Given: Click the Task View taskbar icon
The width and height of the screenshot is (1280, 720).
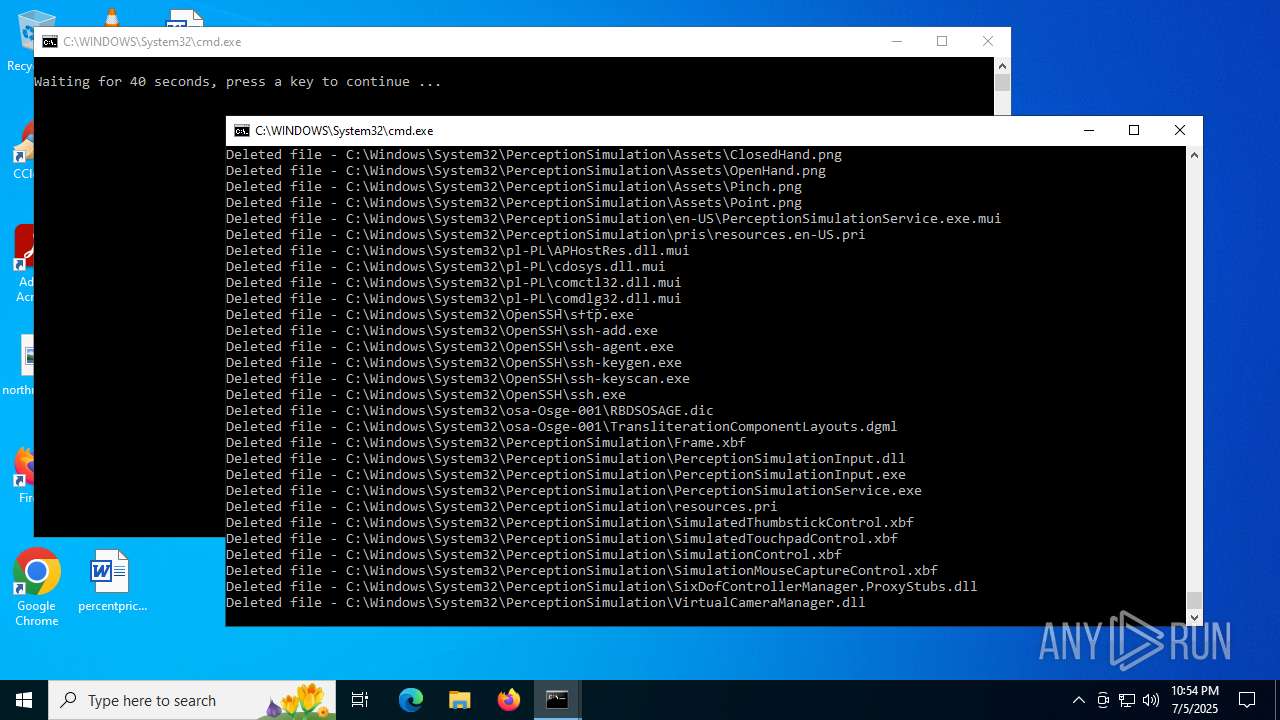Looking at the screenshot, I should (x=360, y=700).
